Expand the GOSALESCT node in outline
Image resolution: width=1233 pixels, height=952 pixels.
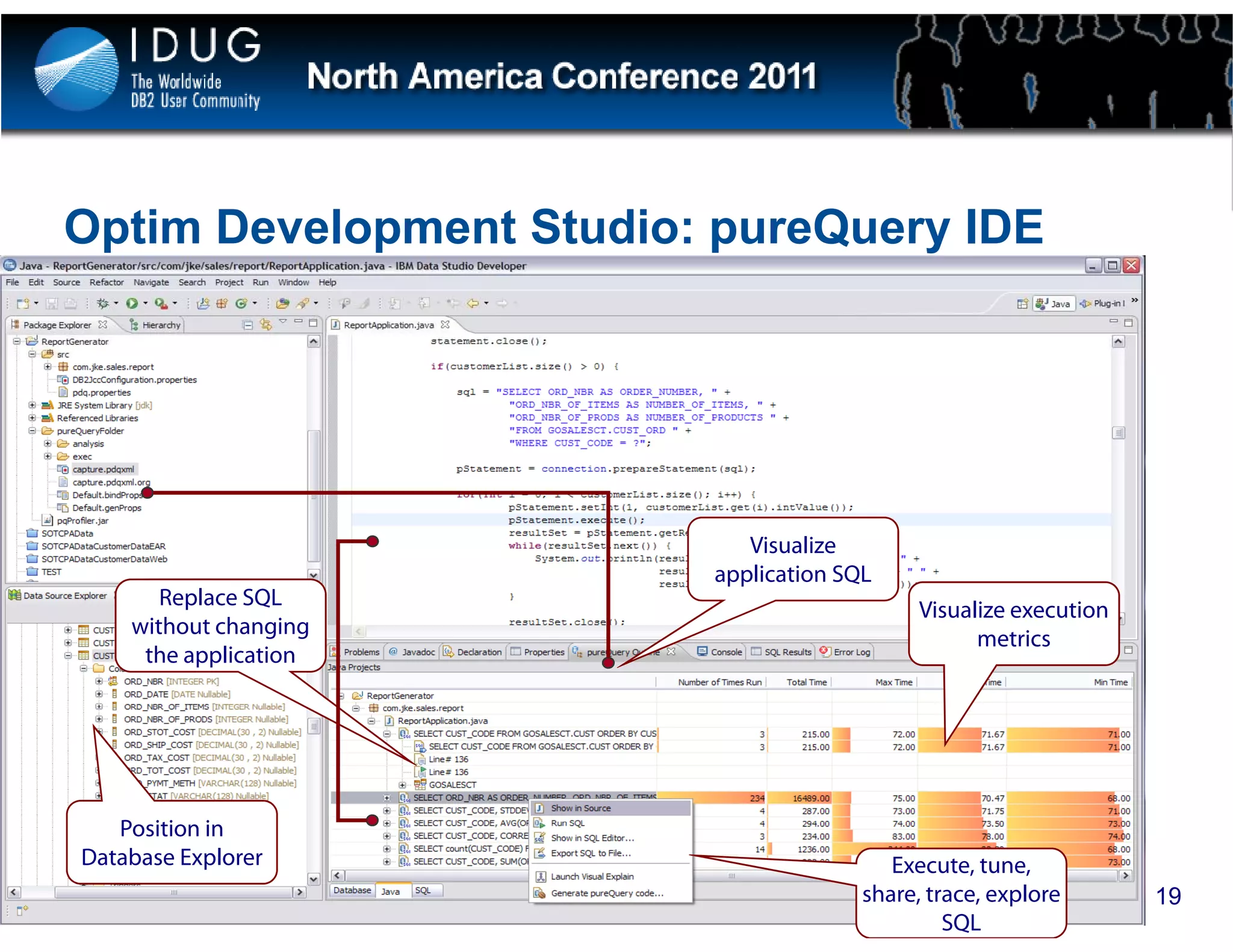pyautogui.click(x=403, y=785)
